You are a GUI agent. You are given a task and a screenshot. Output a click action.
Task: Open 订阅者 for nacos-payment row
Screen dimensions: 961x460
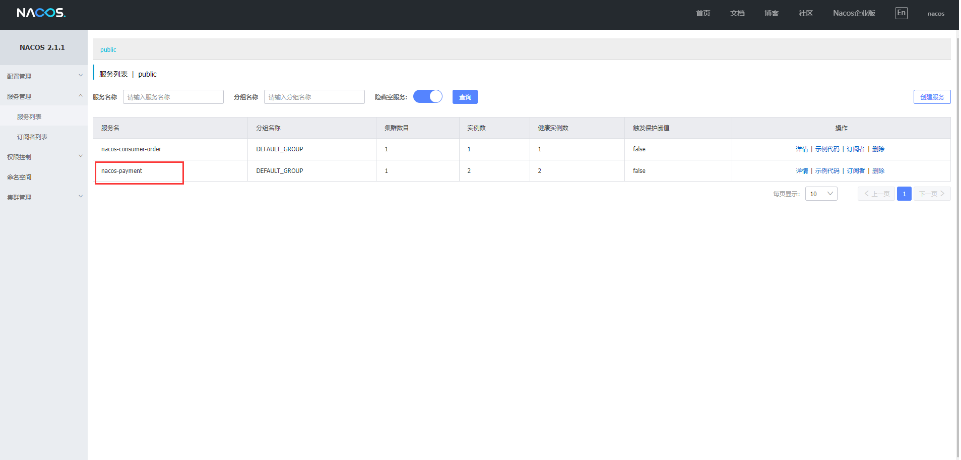click(855, 171)
